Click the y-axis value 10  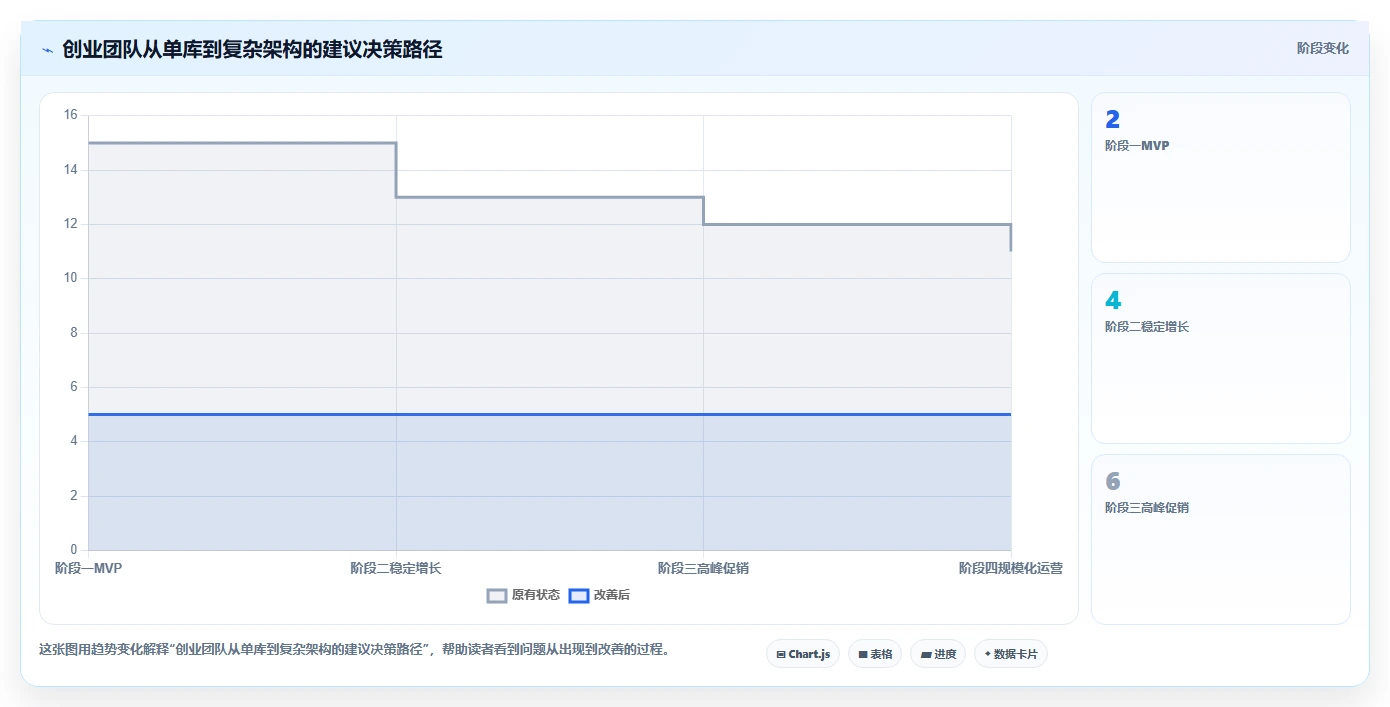click(70, 278)
